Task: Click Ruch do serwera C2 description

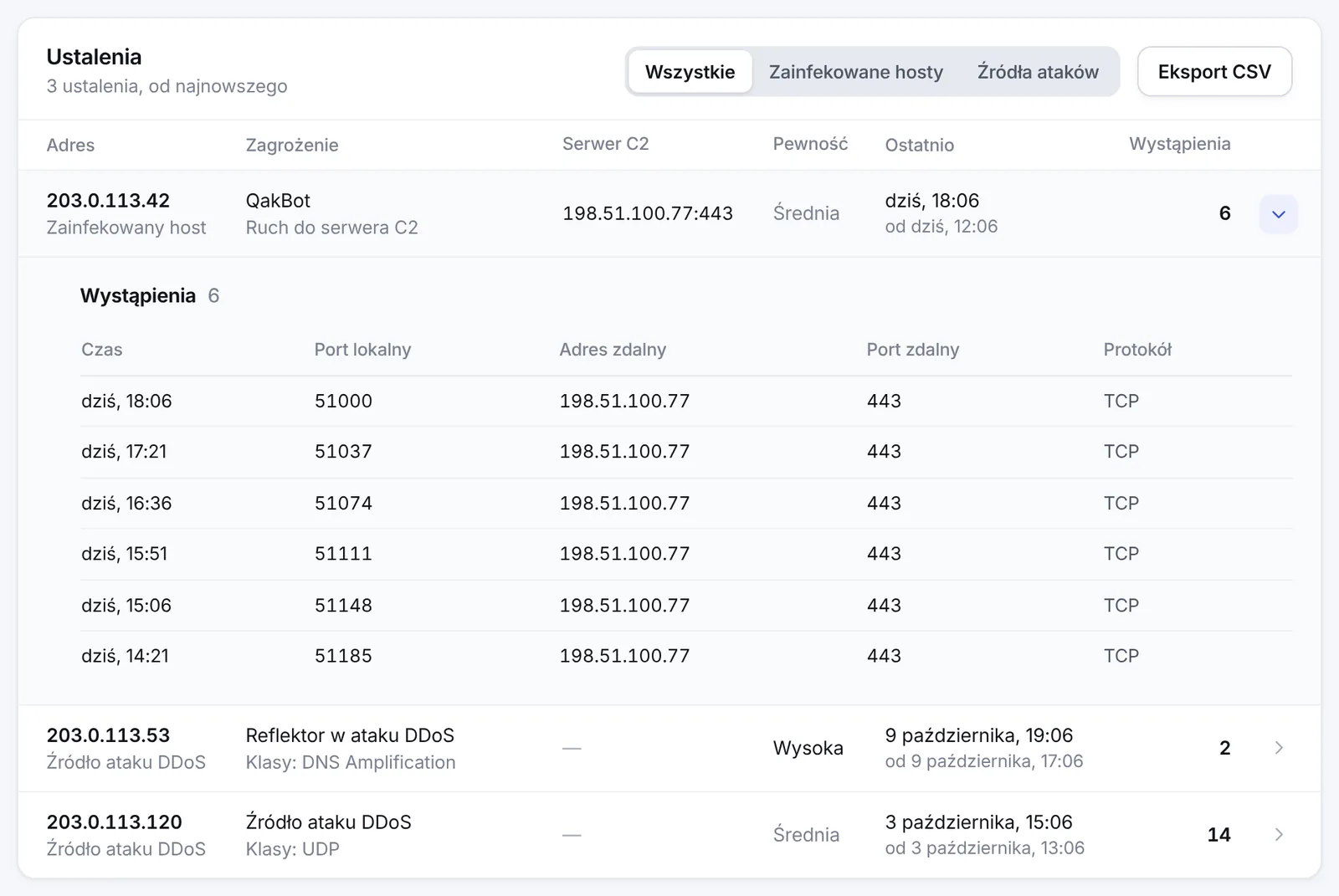Action: tap(331, 228)
